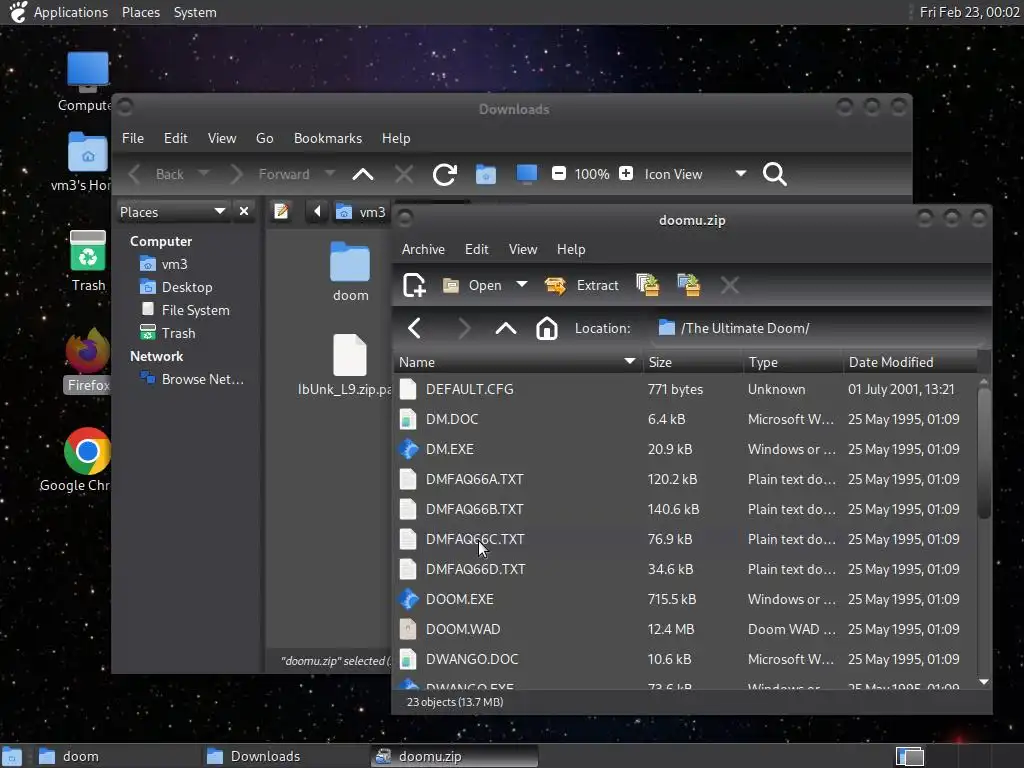Go up one level in the archive

click(x=505, y=328)
